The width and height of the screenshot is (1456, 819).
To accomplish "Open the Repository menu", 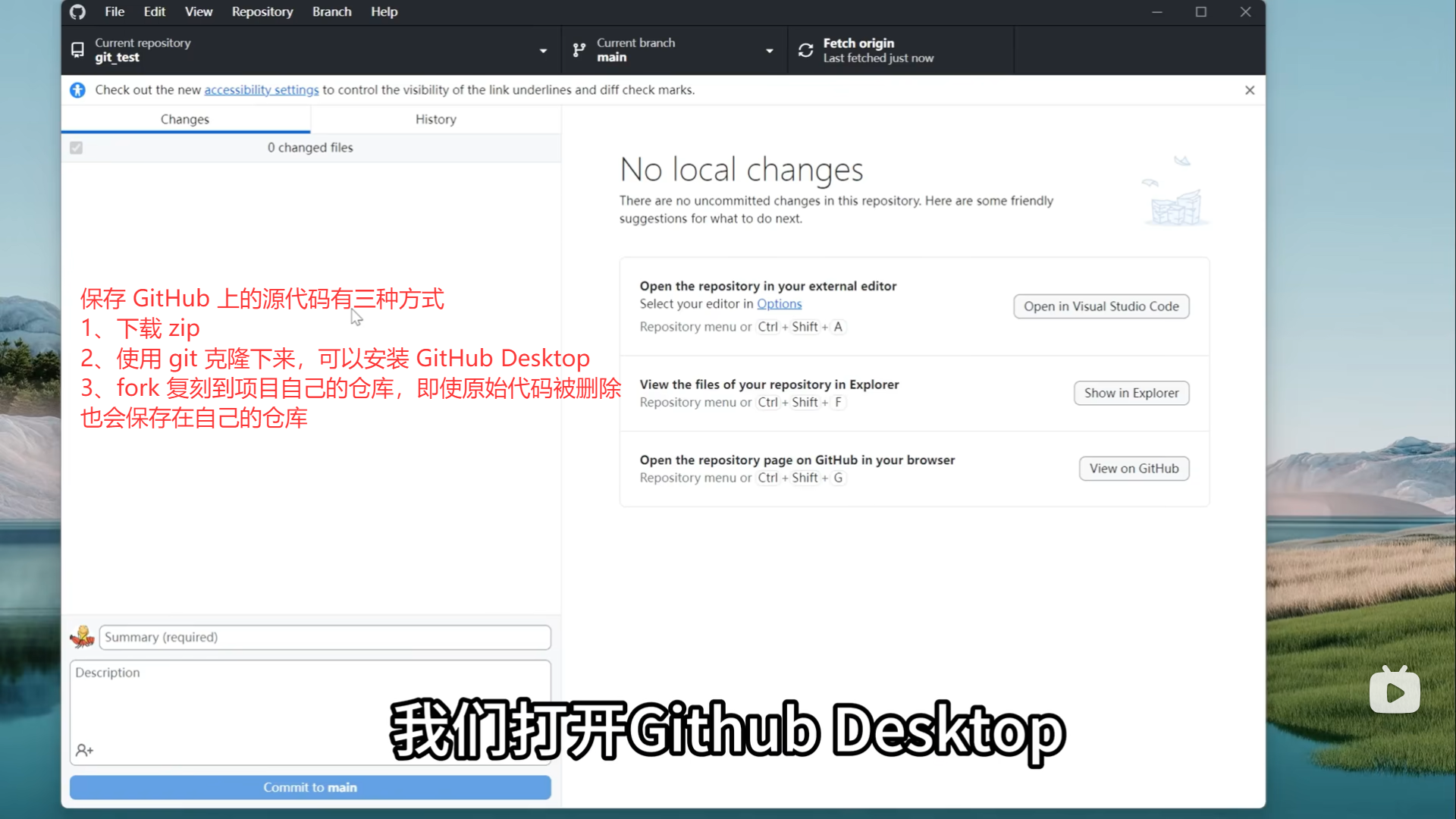I will 262,12.
